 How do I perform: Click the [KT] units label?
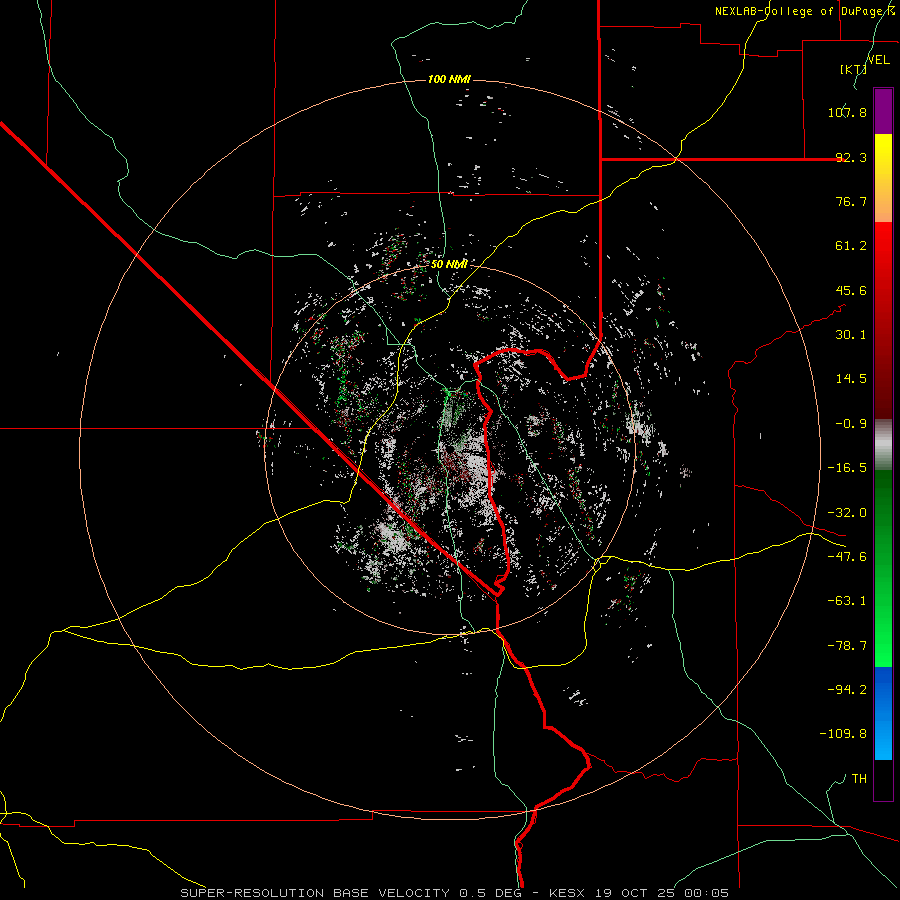854,69
